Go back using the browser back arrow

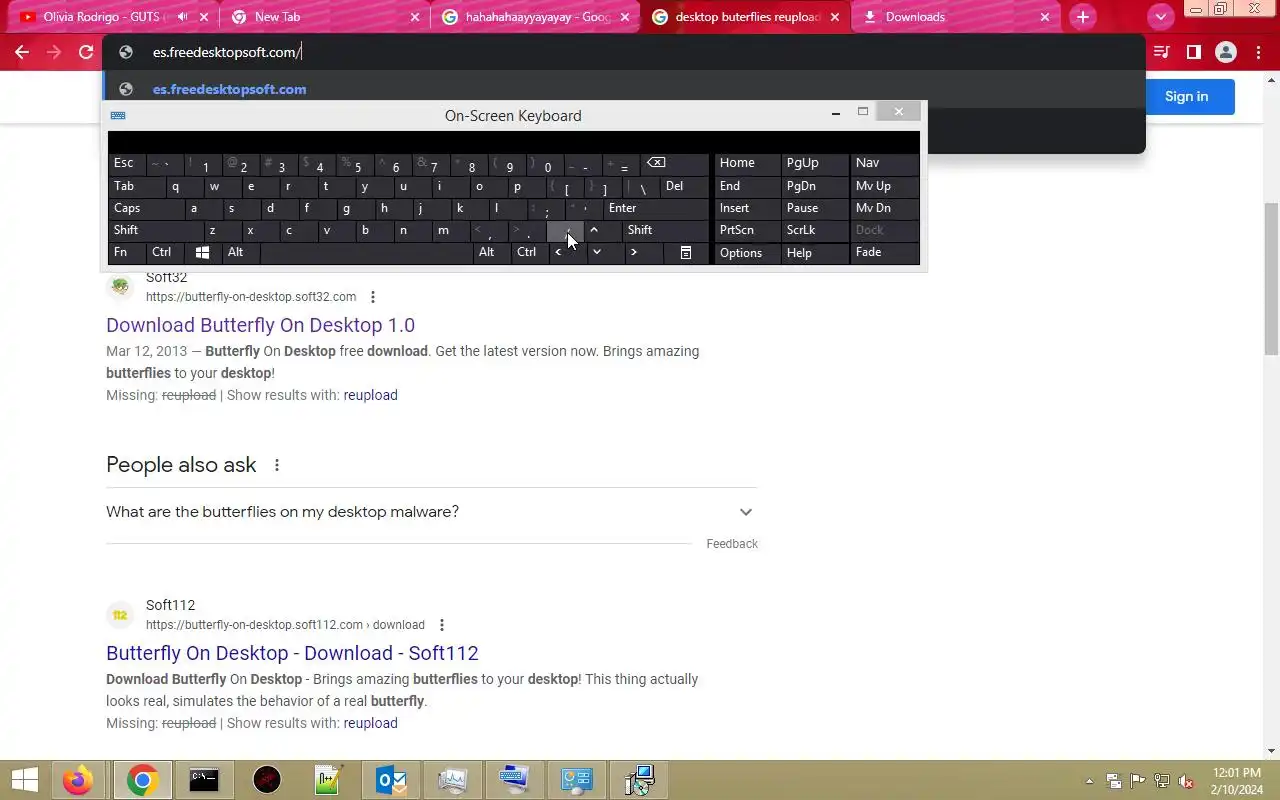tap(22, 52)
